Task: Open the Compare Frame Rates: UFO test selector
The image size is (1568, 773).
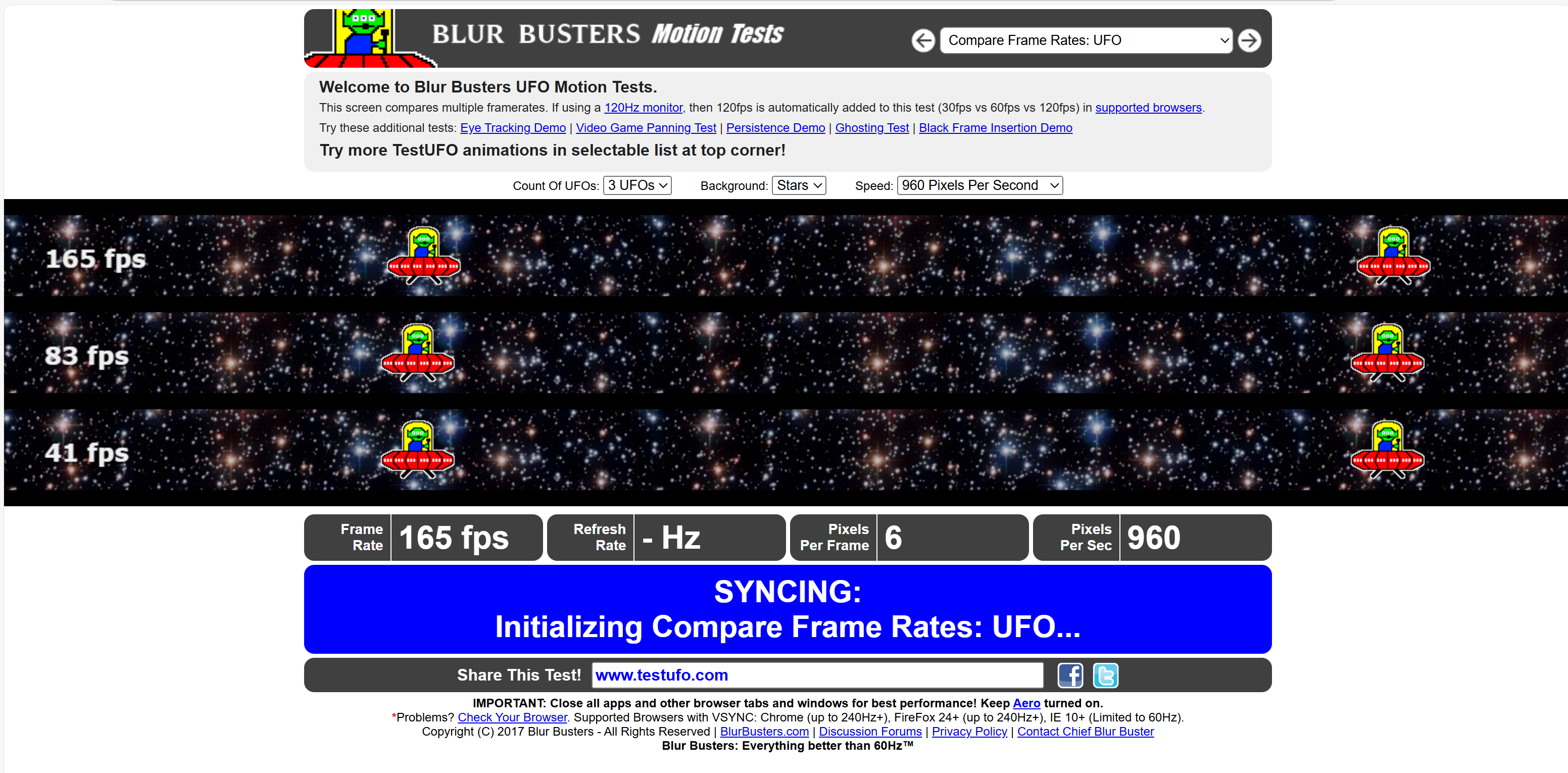Action: (1086, 41)
